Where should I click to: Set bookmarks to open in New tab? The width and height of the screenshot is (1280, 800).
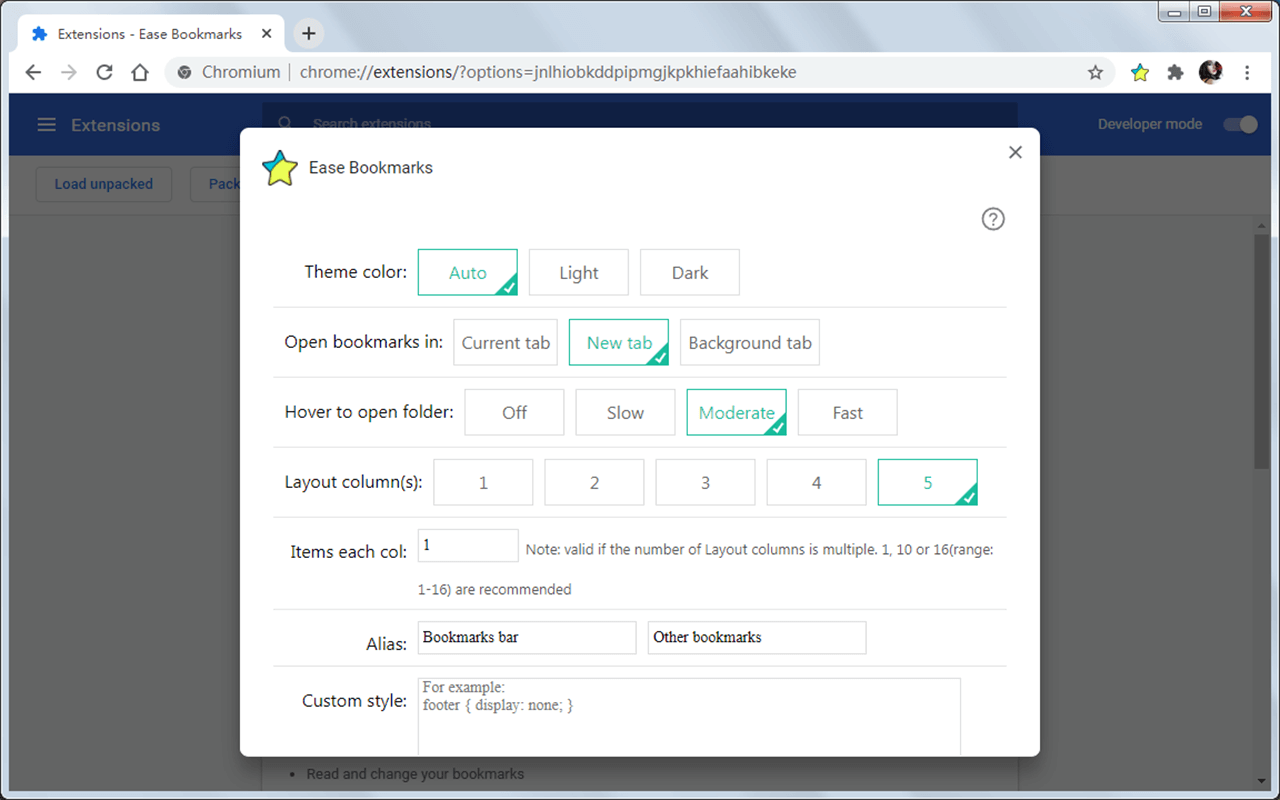point(619,342)
